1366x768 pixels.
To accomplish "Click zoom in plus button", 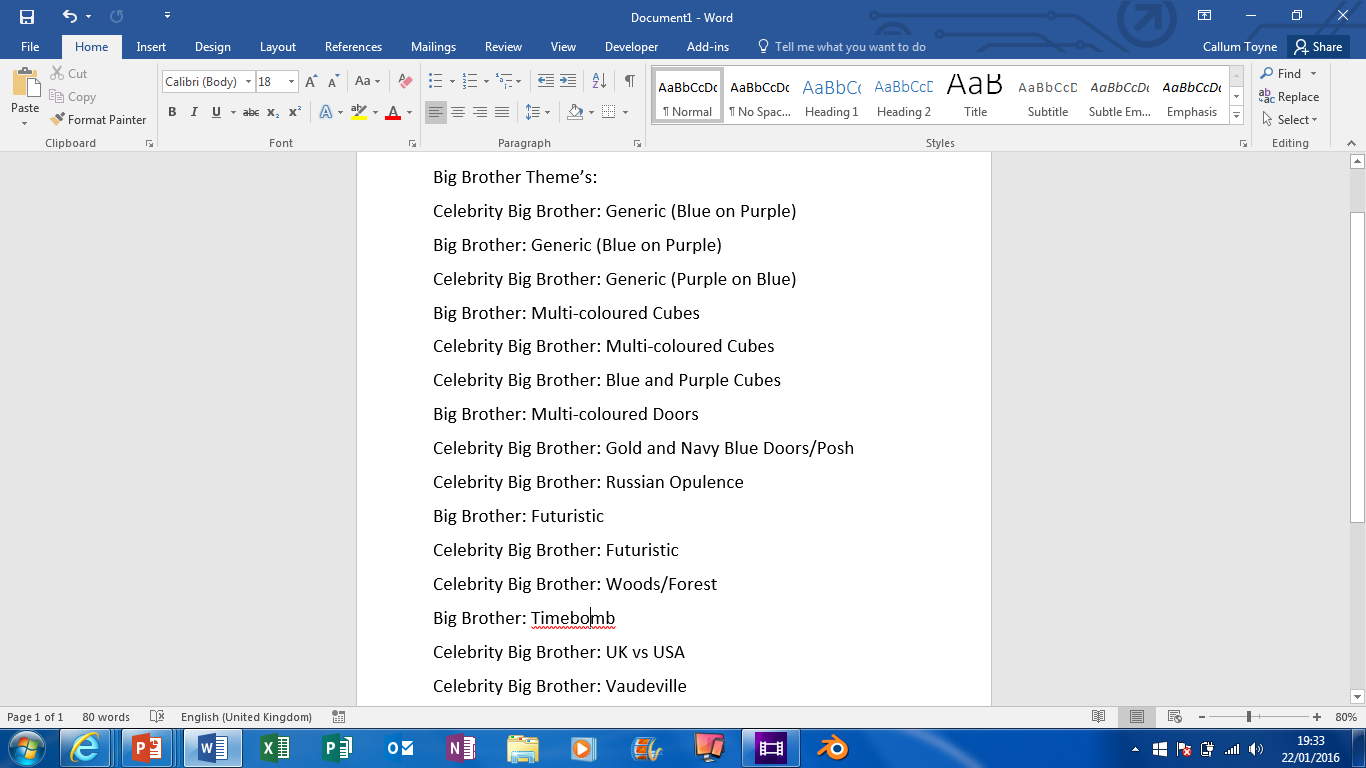I will [x=1316, y=717].
